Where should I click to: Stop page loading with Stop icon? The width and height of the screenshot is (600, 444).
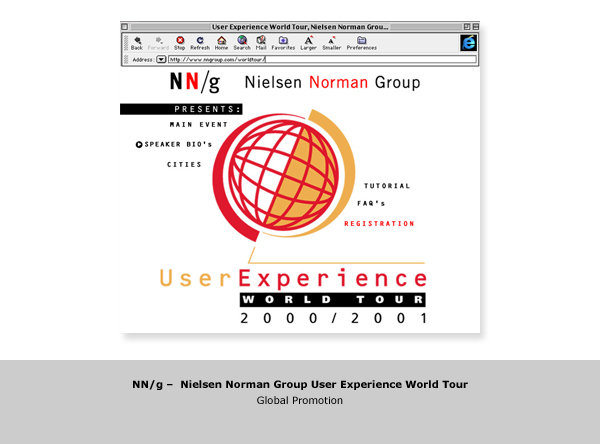[x=179, y=43]
